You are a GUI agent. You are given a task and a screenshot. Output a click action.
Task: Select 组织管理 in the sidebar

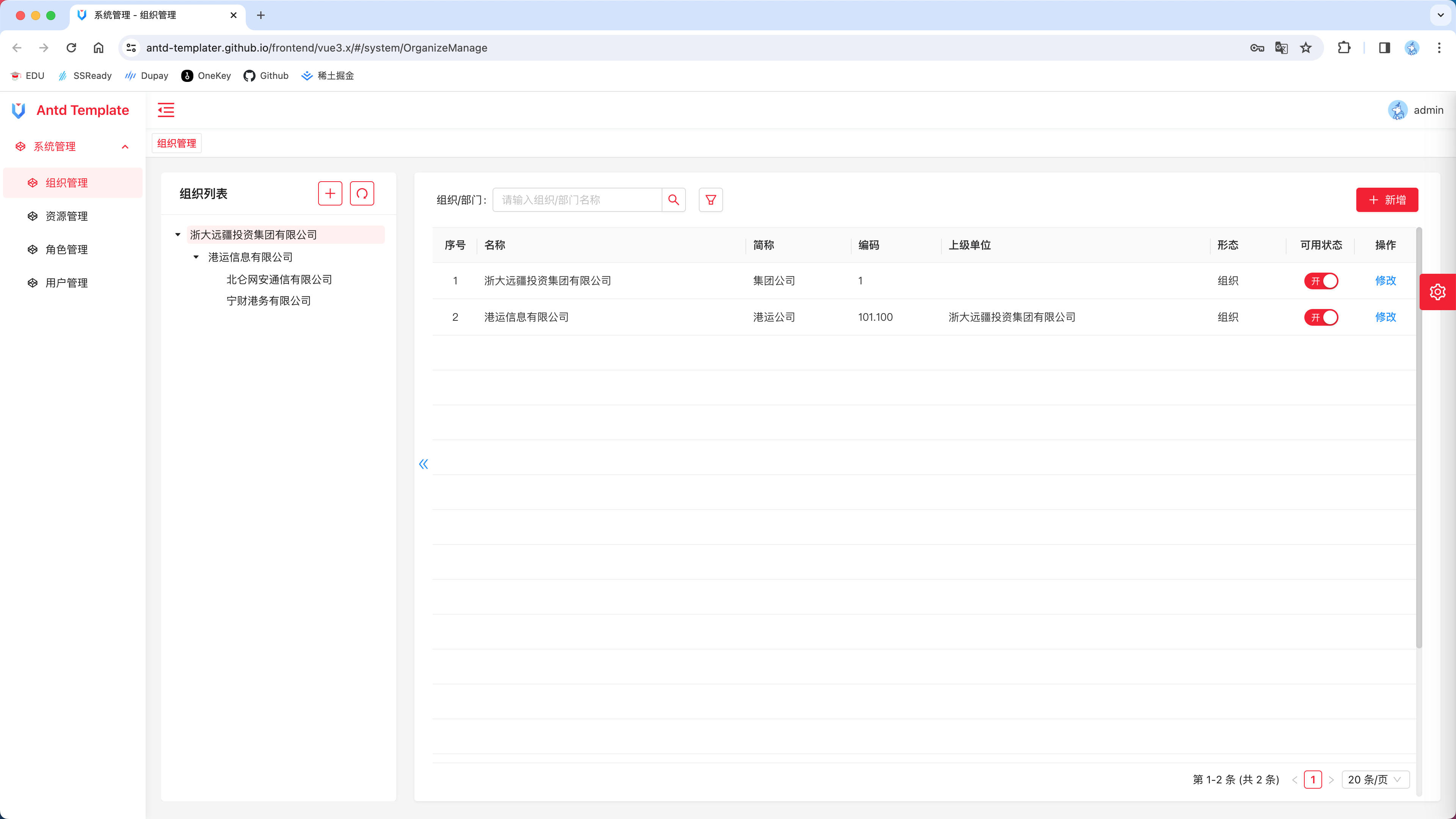pos(72,182)
